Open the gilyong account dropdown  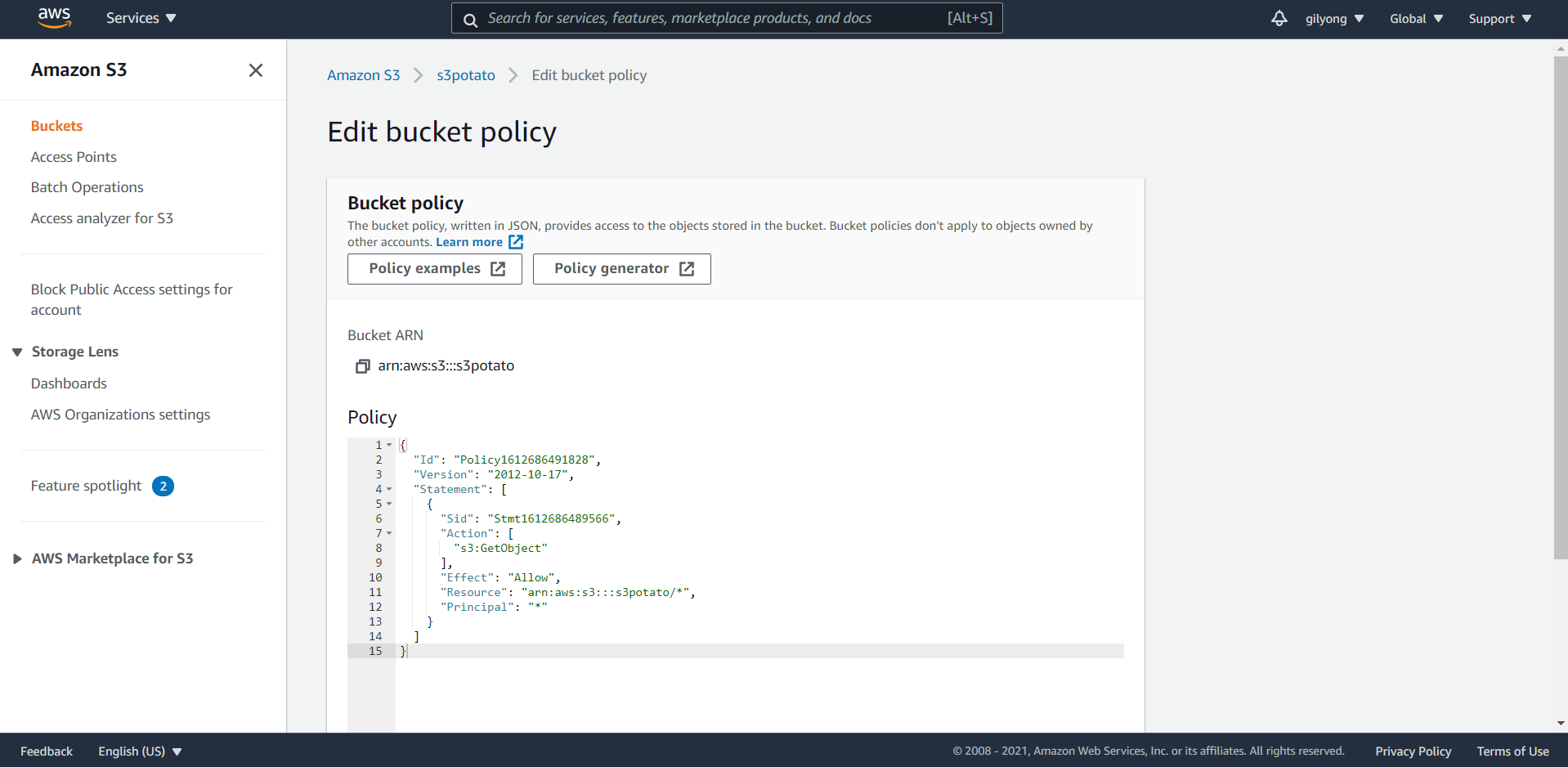click(x=1334, y=19)
